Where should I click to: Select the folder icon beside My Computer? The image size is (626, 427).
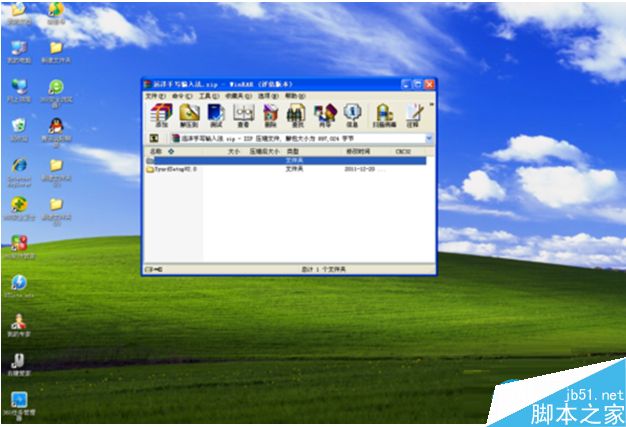(56, 52)
